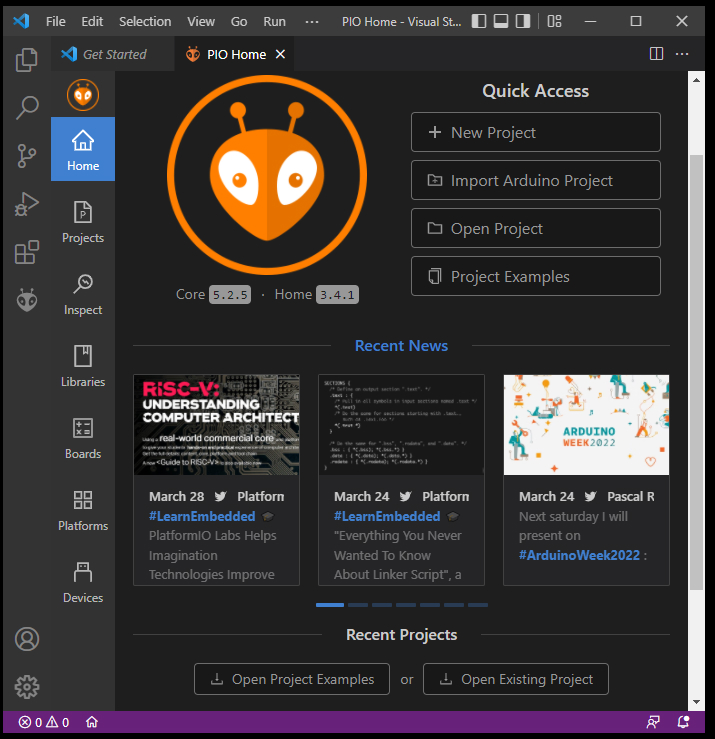Open the PIO Inspect section
The width and height of the screenshot is (715, 739).
point(83,295)
